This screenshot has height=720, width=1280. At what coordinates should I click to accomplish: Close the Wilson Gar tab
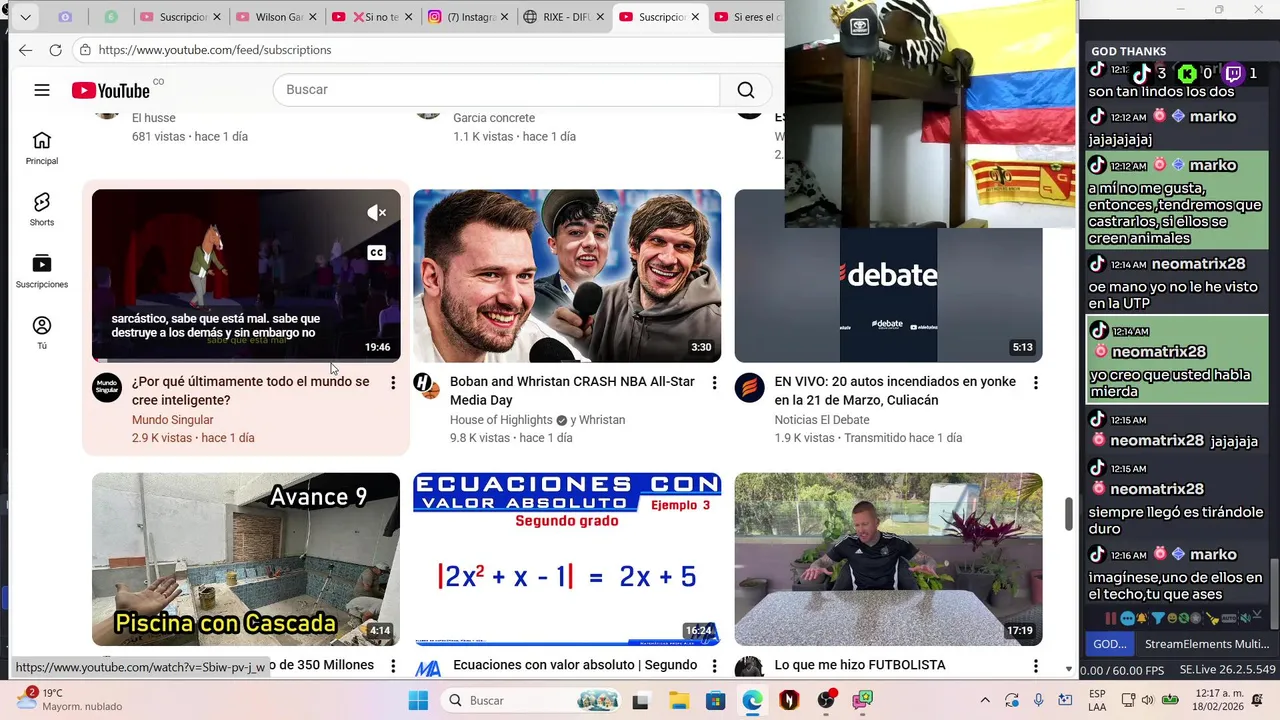(312, 17)
